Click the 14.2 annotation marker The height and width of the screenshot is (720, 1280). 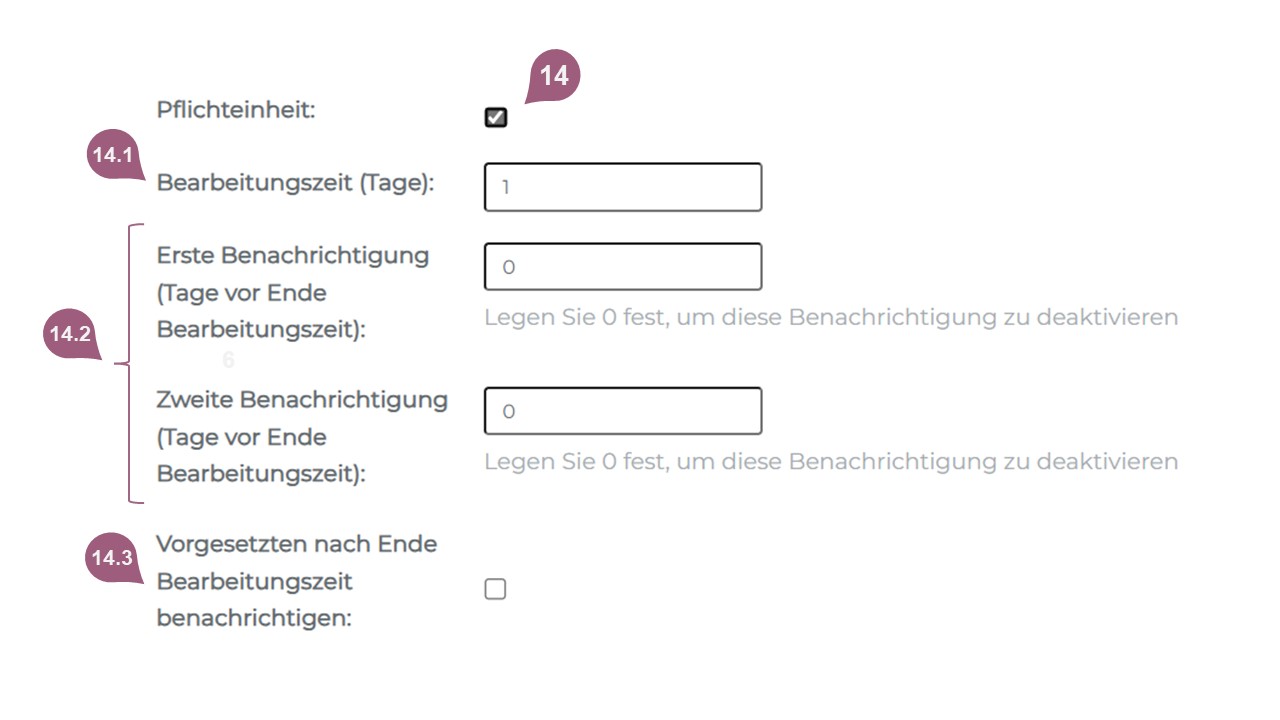(70, 334)
